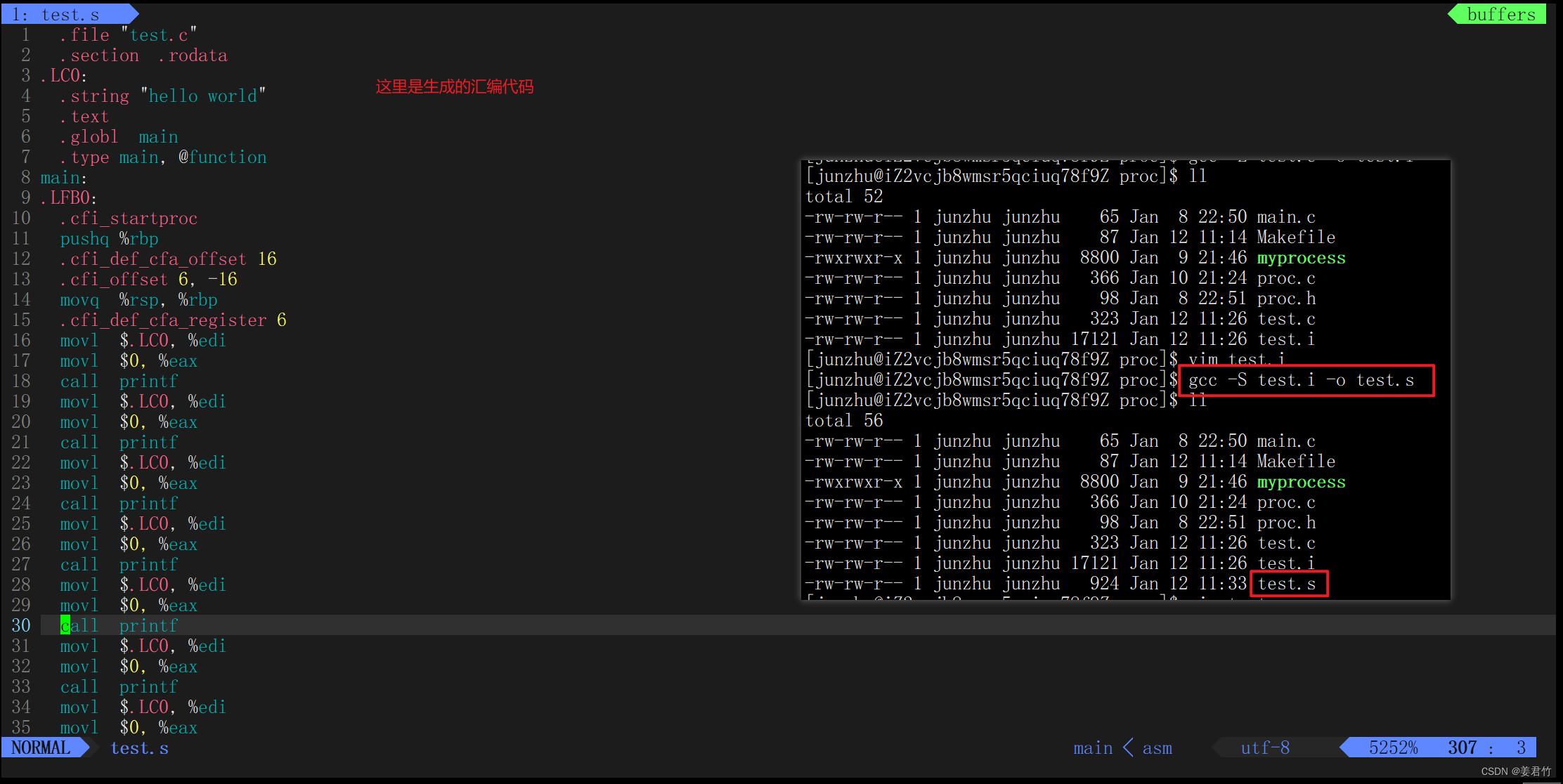Click the .cfi_startproc directive
The height and width of the screenshot is (784, 1563).
point(129,218)
